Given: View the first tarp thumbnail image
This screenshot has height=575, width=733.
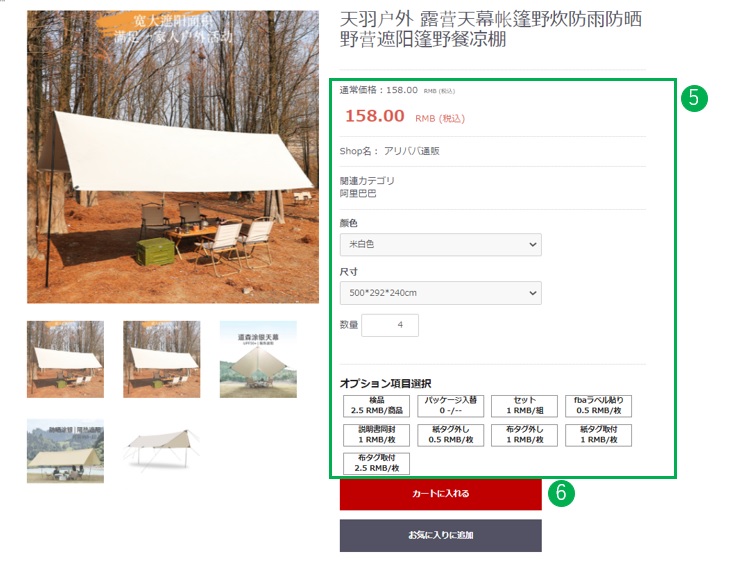Looking at the screenshot, I should 65,359.
